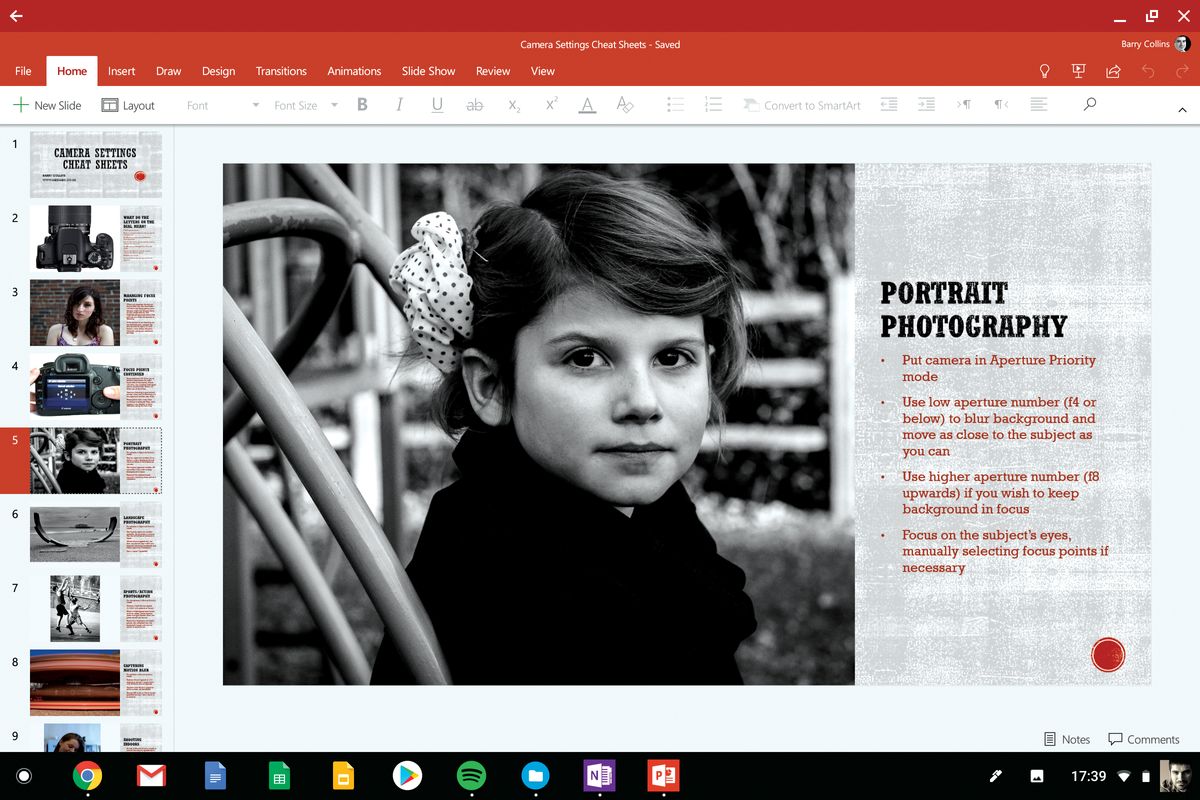
Task: Add a numbered list
Action: pyautogui.click(x=713, y=104)
